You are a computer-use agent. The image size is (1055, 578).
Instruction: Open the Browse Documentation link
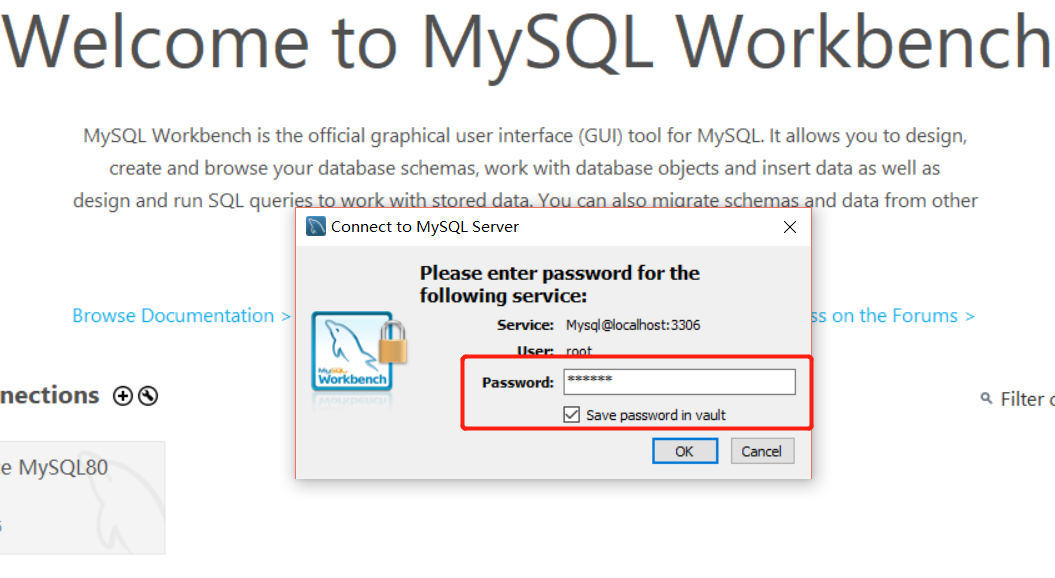181,315
